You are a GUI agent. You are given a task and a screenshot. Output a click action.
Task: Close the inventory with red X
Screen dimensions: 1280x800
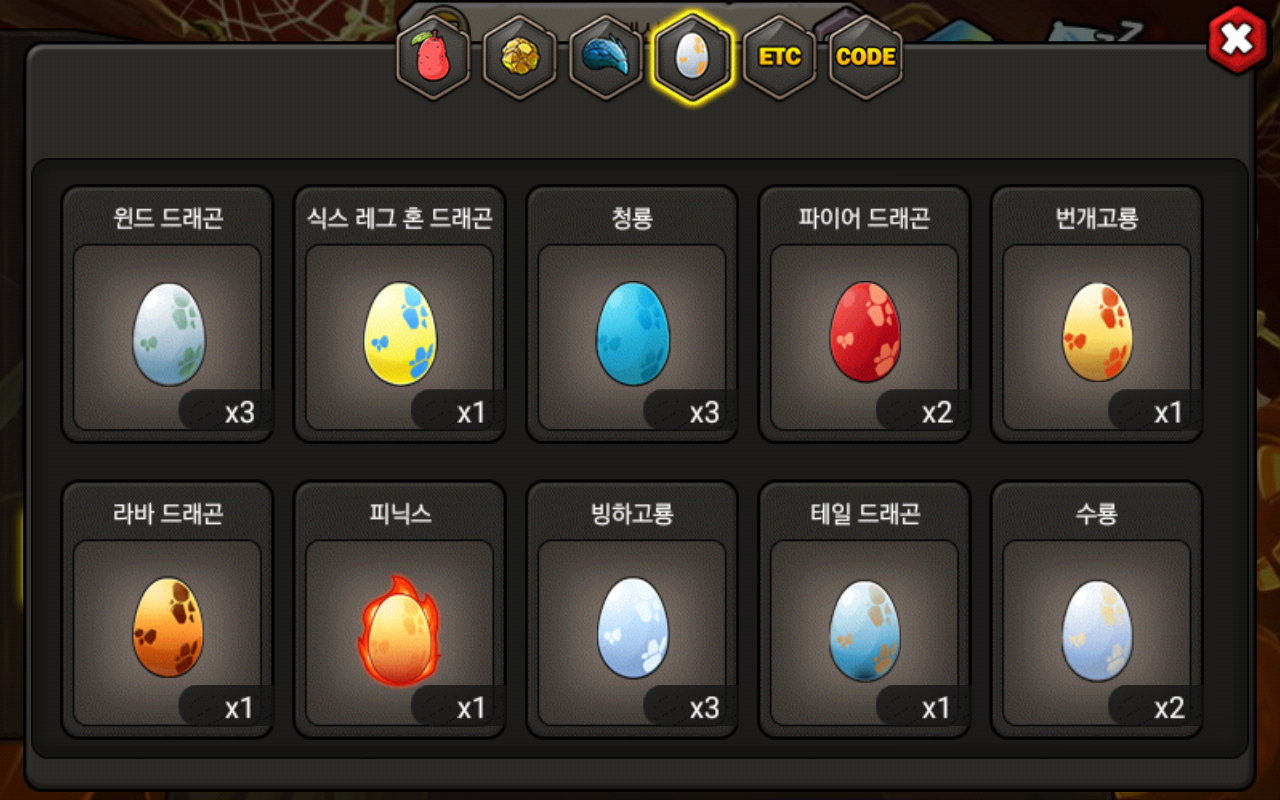click(1237, 40)
